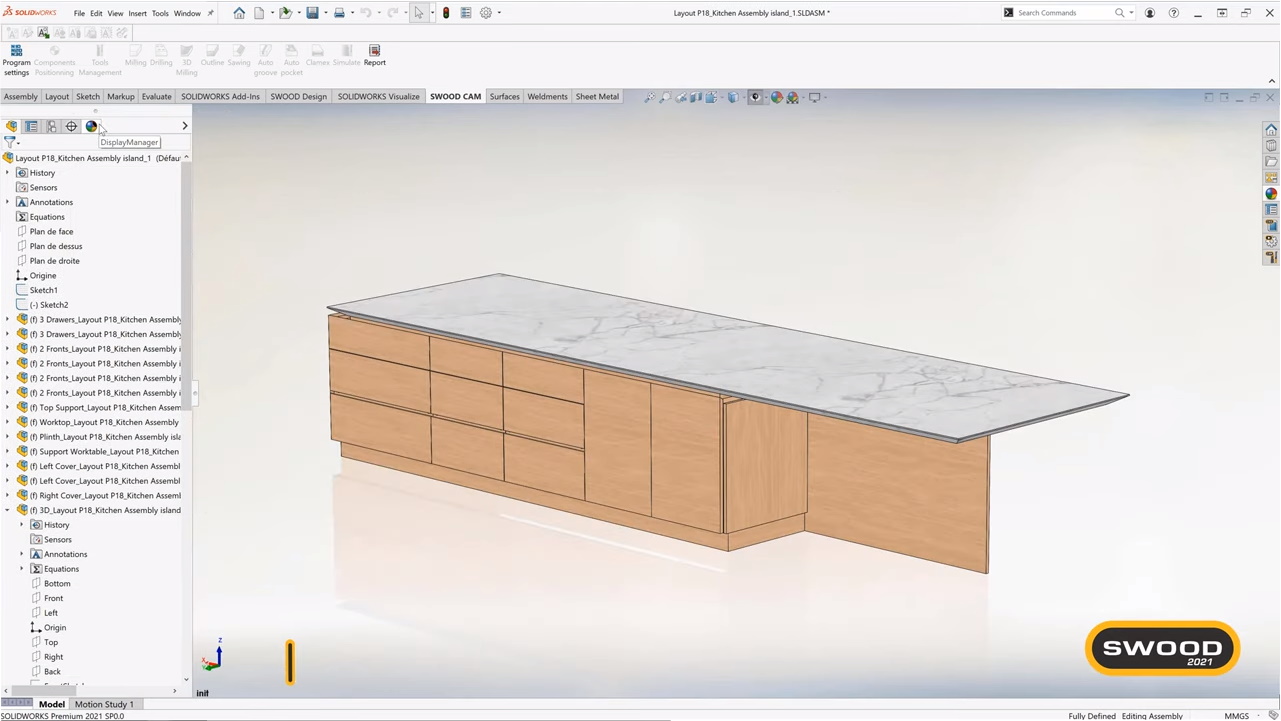Screen dimensions: 1281x721
Task: Click the Rebuild traffic light icon
Action: [x=446, y=13]
